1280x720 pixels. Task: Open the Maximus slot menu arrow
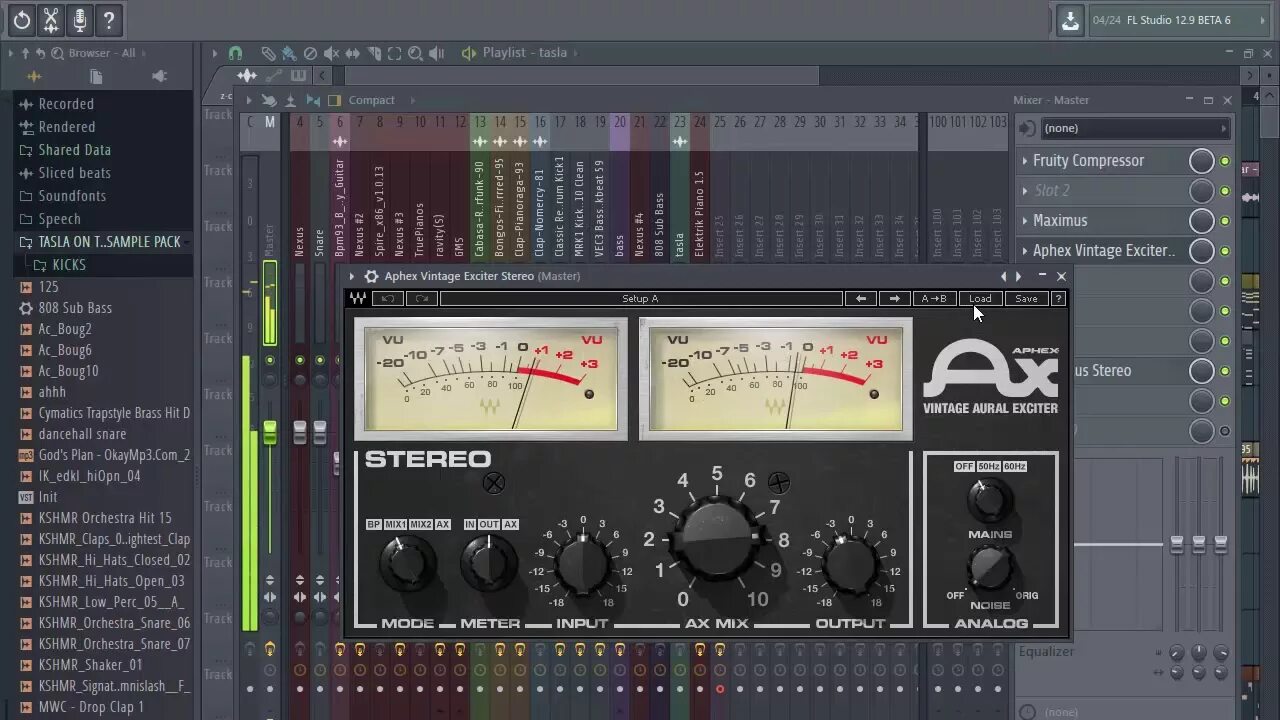(1024, 221)
